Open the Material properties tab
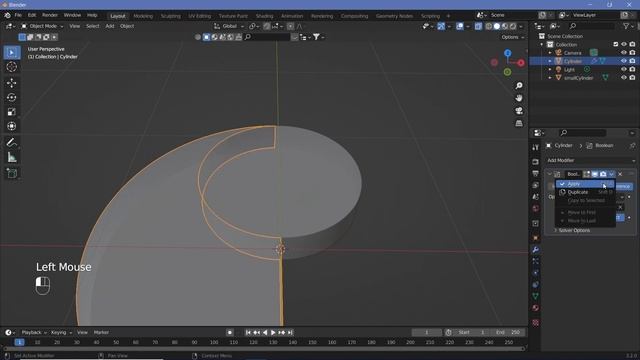This screenshot has width=640, height=360. click(x=536, y=308)
